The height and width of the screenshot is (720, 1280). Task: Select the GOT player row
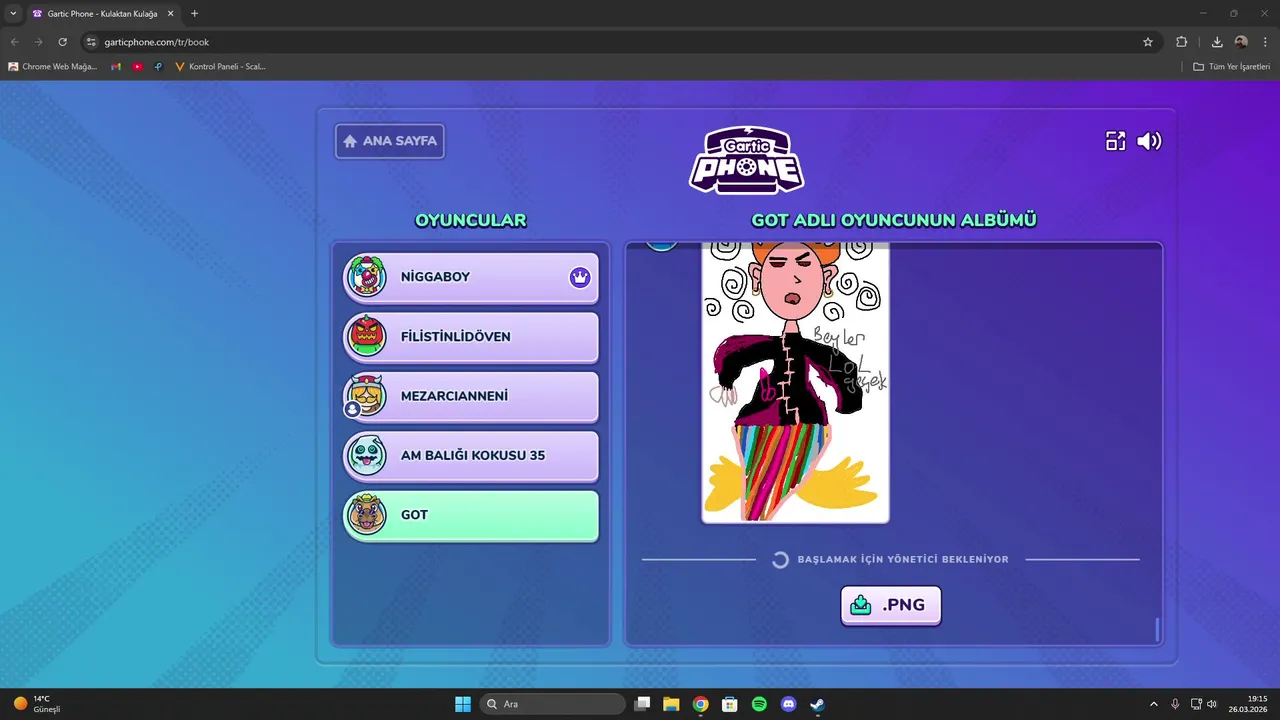(471, 515)
